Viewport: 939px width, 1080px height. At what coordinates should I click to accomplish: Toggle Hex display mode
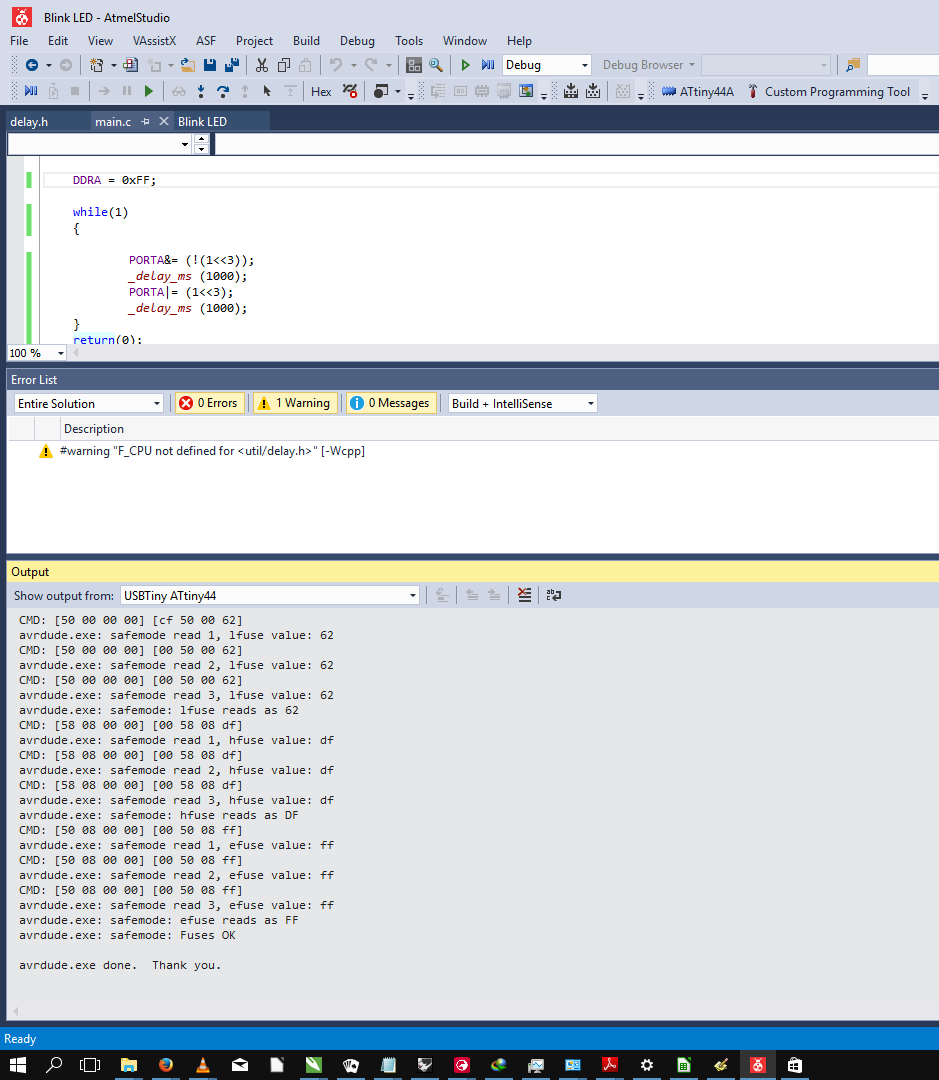click(x=321, y=92)
